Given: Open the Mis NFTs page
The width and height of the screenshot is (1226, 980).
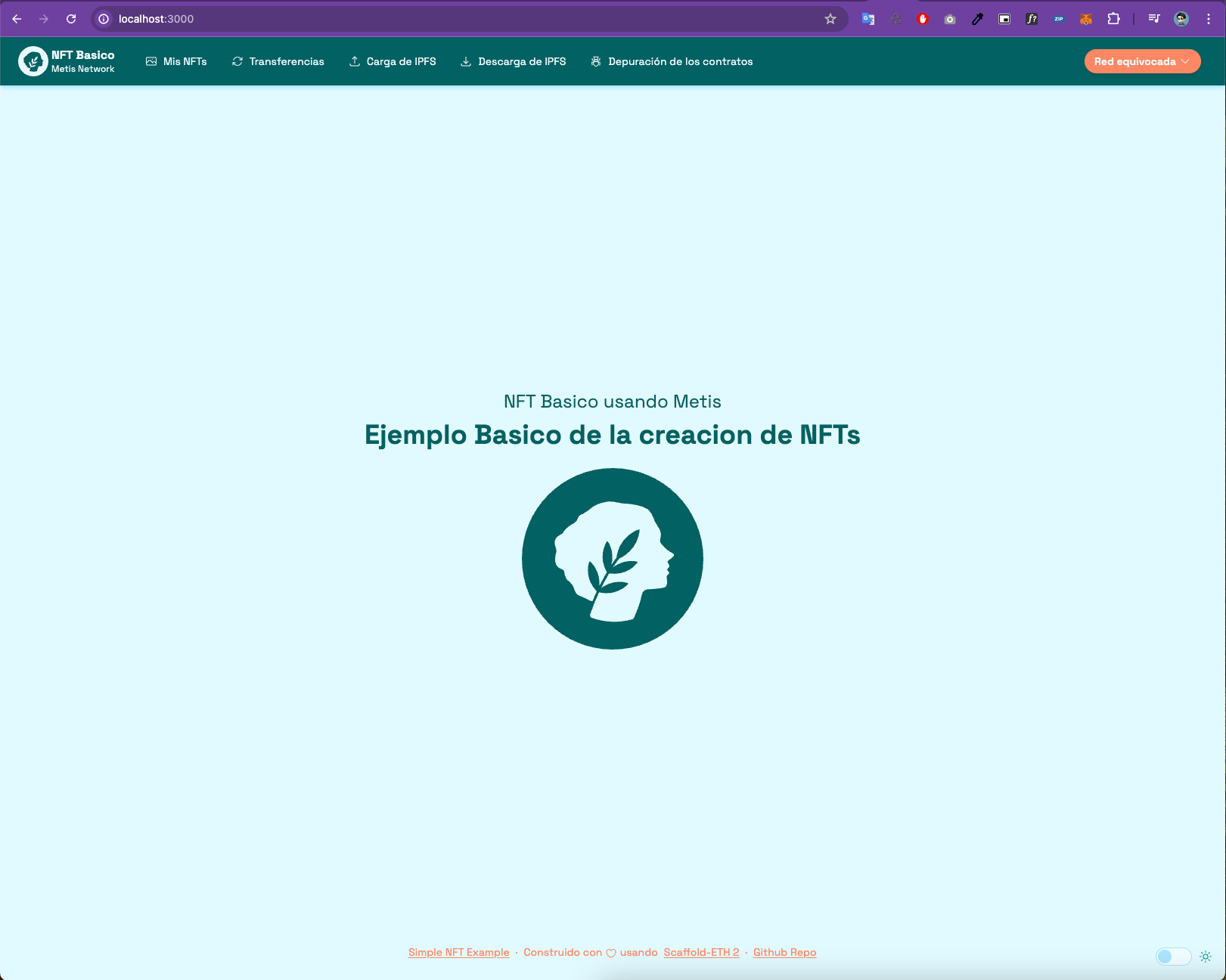Looking at the screenshot, I should tap(176, 61).
